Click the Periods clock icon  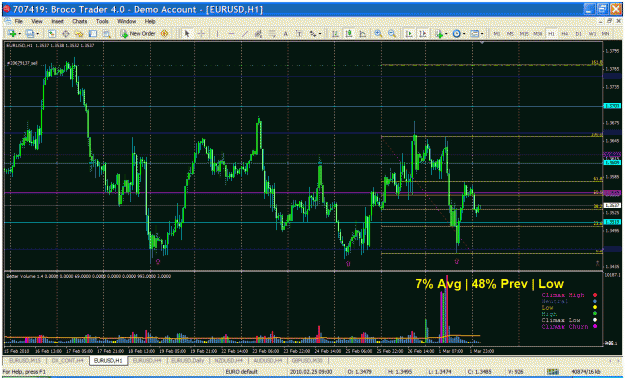[457, 34]
